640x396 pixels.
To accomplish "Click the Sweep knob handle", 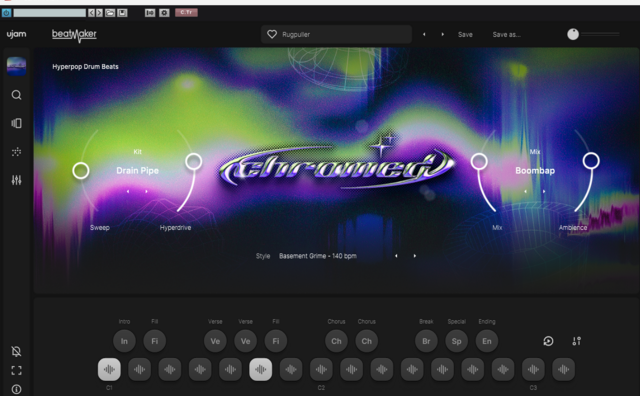I will pyautogui.click(x=81, y=170).
